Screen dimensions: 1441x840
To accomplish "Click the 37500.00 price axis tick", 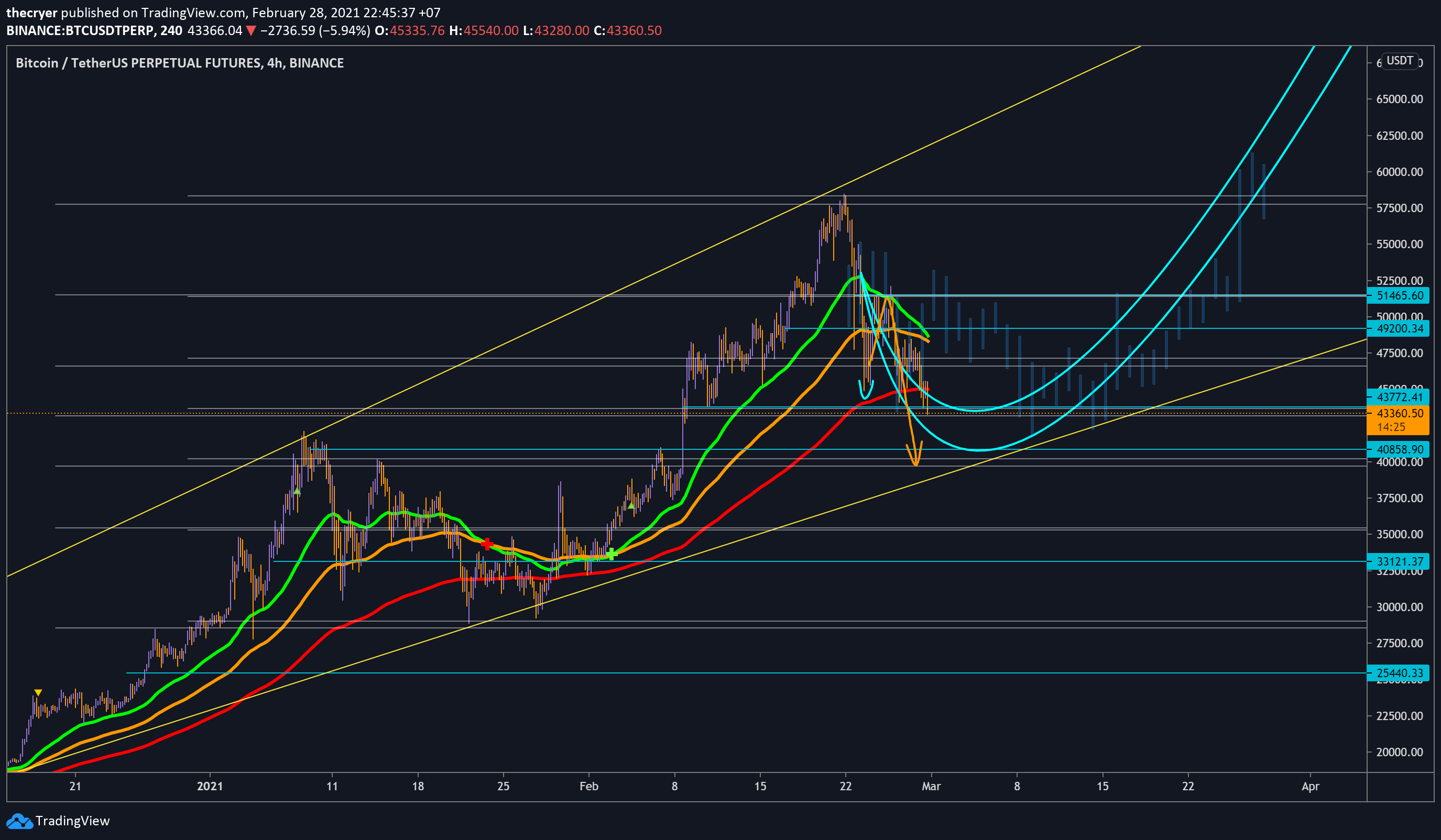I will 1399,498.
